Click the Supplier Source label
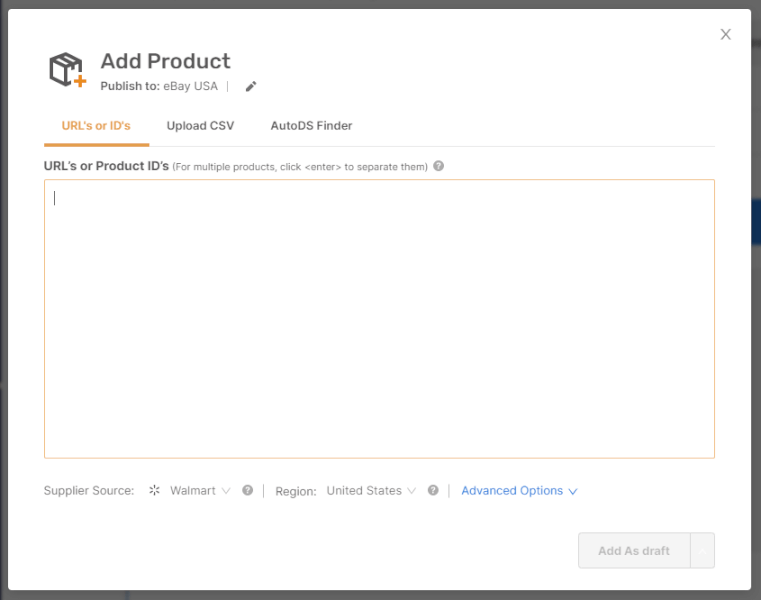Viewport: 761px width, 600px height. (x=89, y=491)
